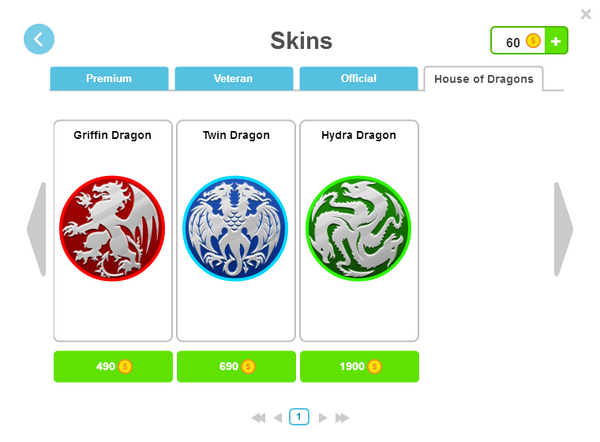The height and width of the screenshot is (442, 600).
Task: Switch to the Veteran tab
Action: tap(234, 78)
